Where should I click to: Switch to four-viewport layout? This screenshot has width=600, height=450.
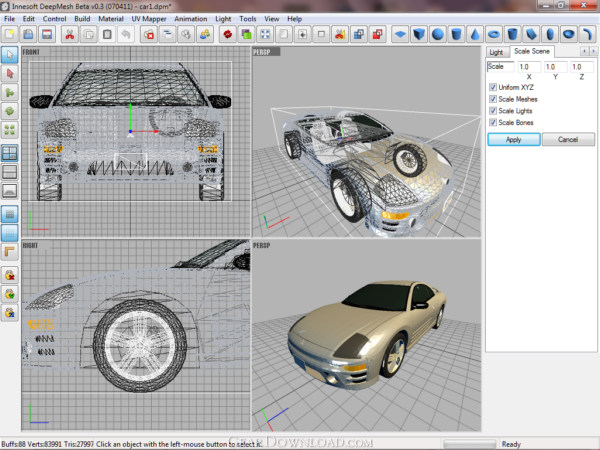(x=10, y=153)
